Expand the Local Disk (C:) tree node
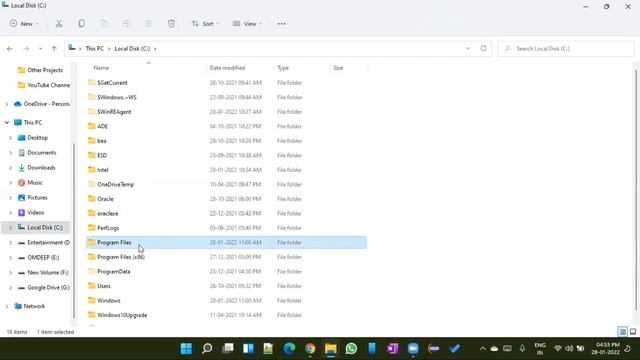This screenshot has height=360, width=640. coord(11,227)
